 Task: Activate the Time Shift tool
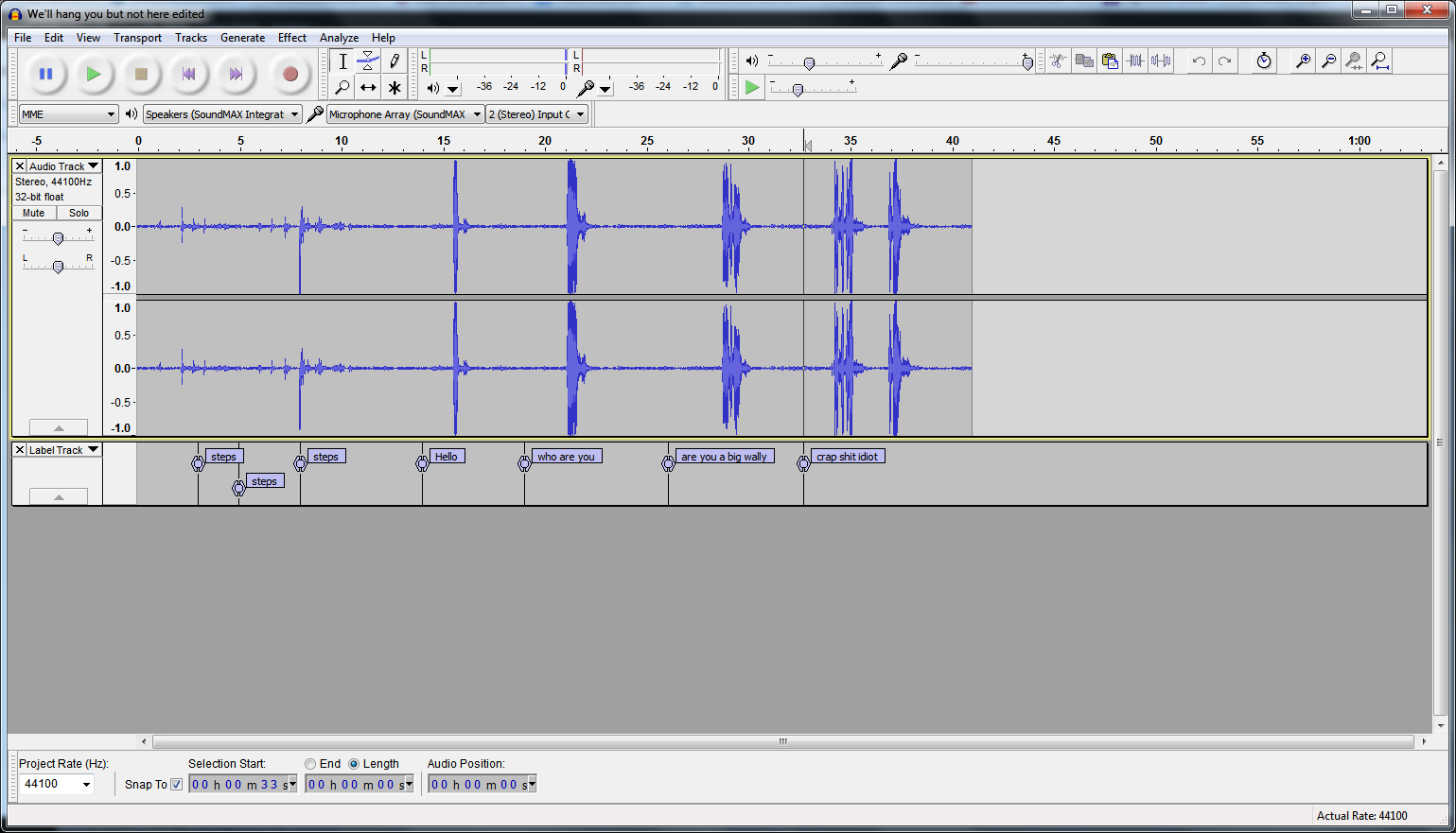click(x=368, y=88)
